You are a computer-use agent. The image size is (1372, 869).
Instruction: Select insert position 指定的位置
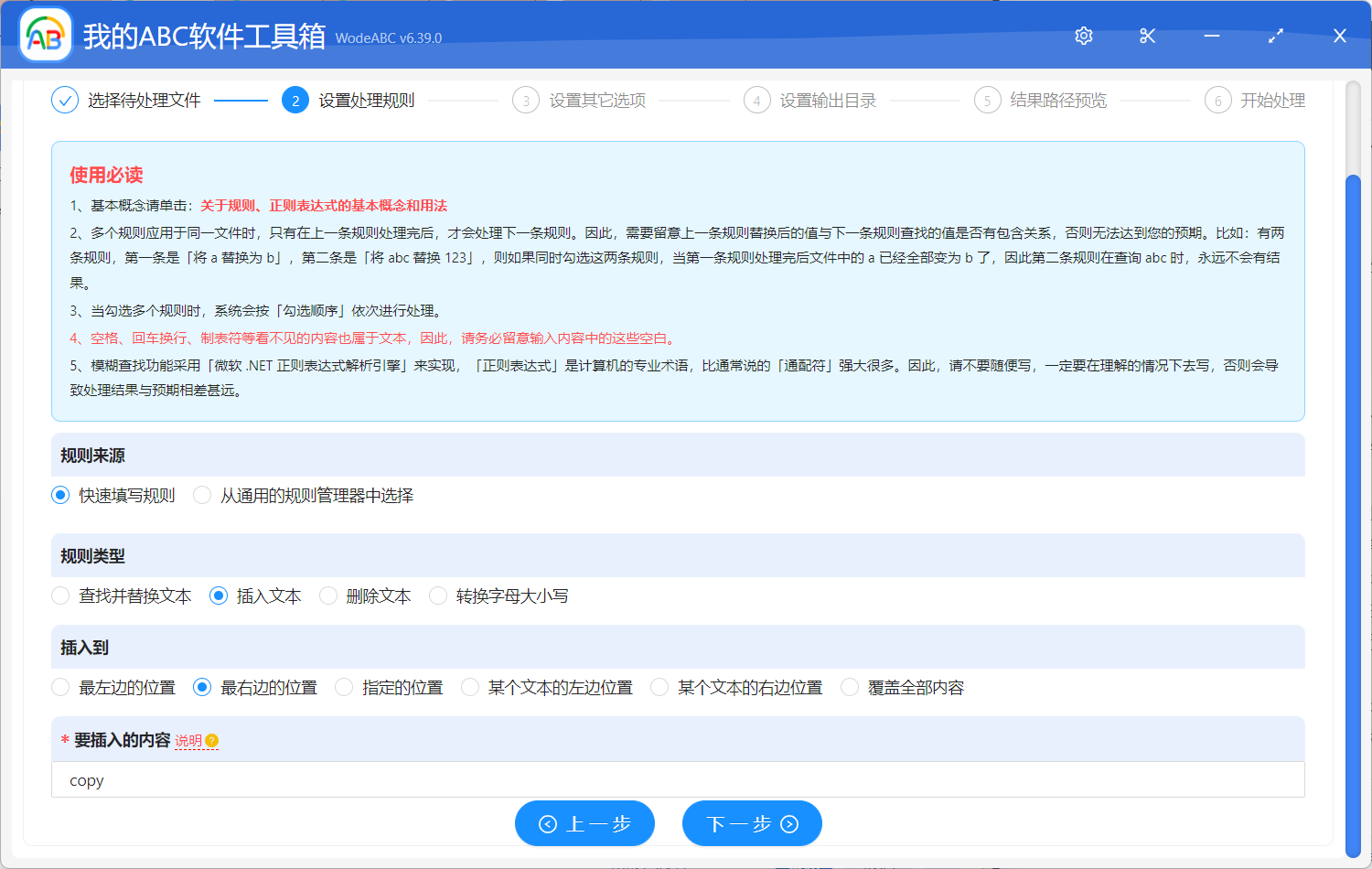click(x=342, y=687)
